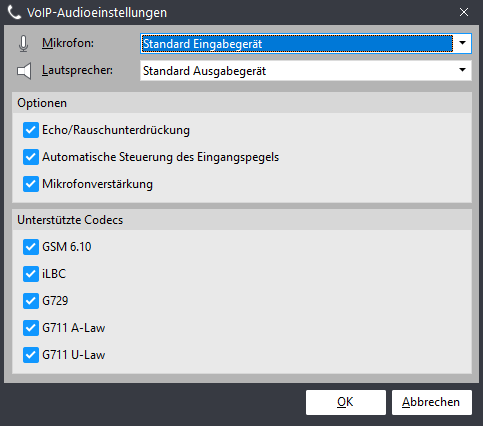Close the VoIP-Audioeinstellungen dialog
This screenshot has height=426, width=483.
point(464,12)
